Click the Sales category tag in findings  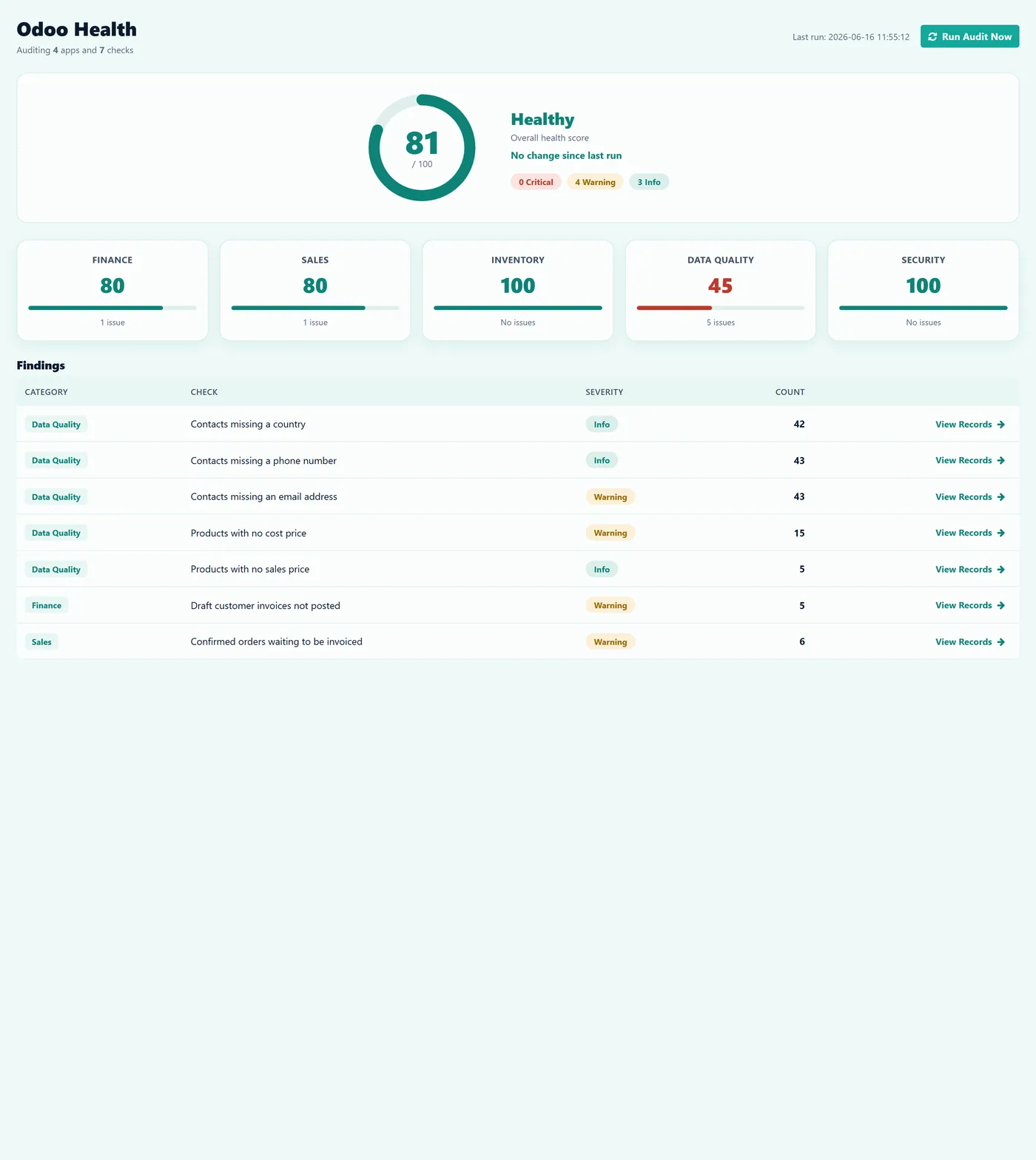tap(41, 642)
